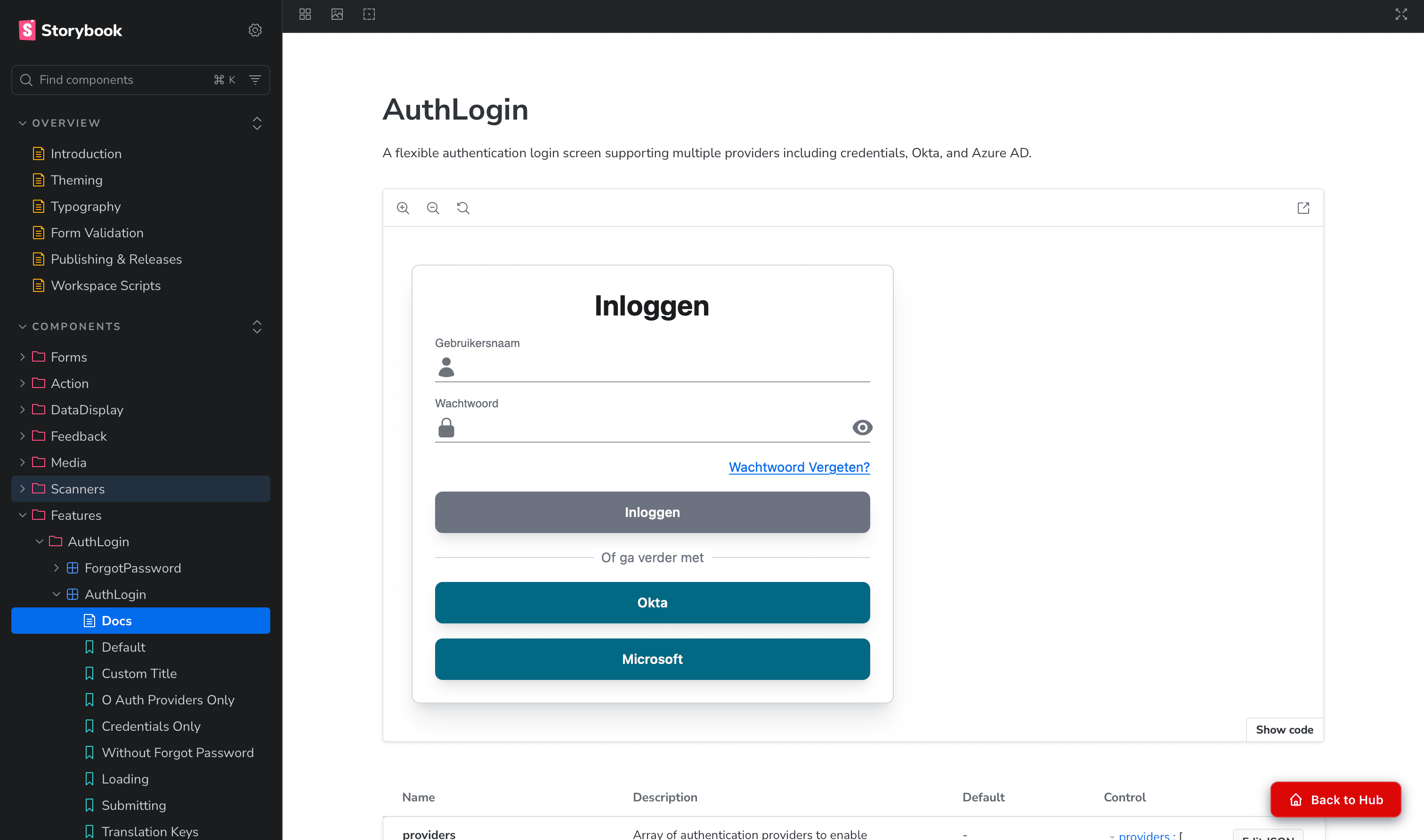Click the Wachtwoord Vergeten? link
Image resolution: width=1424 pixels, height=840 pixels.
799,467
